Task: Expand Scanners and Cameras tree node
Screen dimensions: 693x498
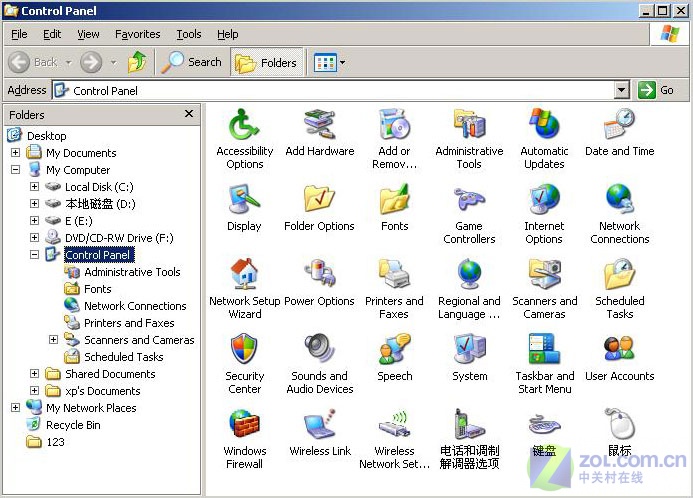Action: (53, 339)
